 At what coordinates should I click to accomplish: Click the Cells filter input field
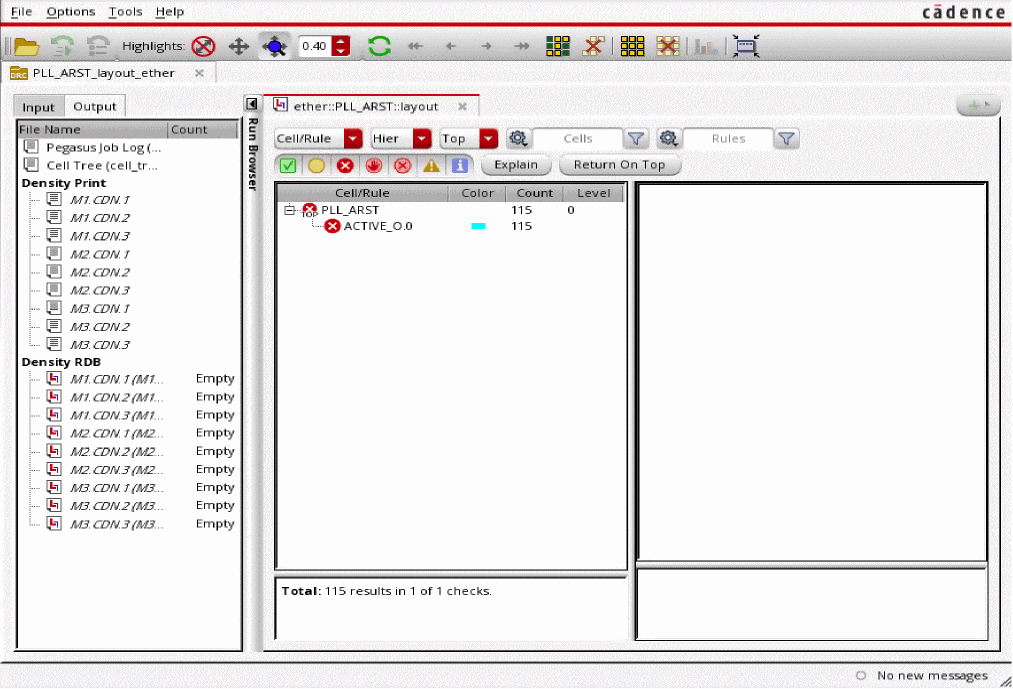tap(577, 139)
